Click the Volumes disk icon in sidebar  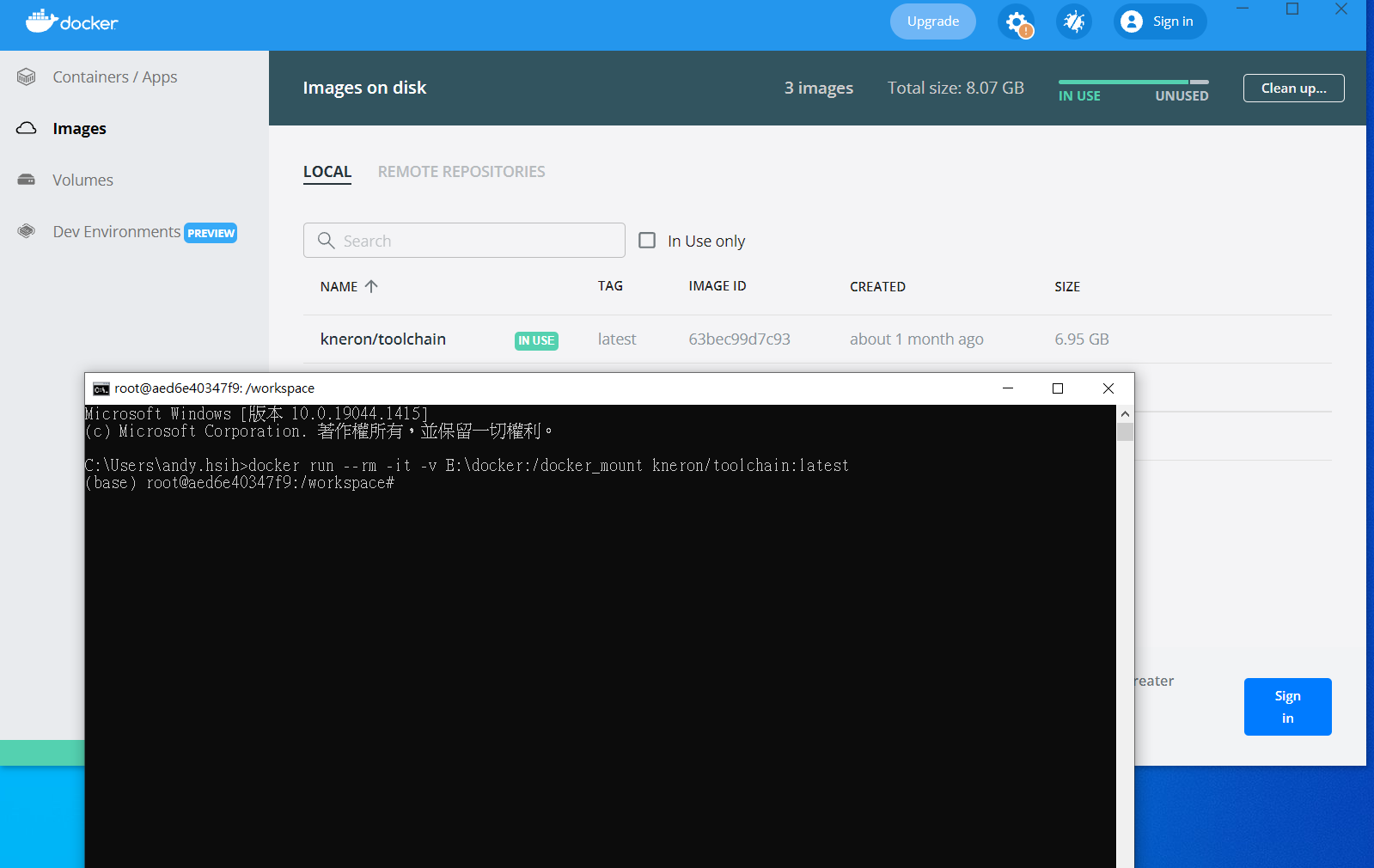coord(27,180)
